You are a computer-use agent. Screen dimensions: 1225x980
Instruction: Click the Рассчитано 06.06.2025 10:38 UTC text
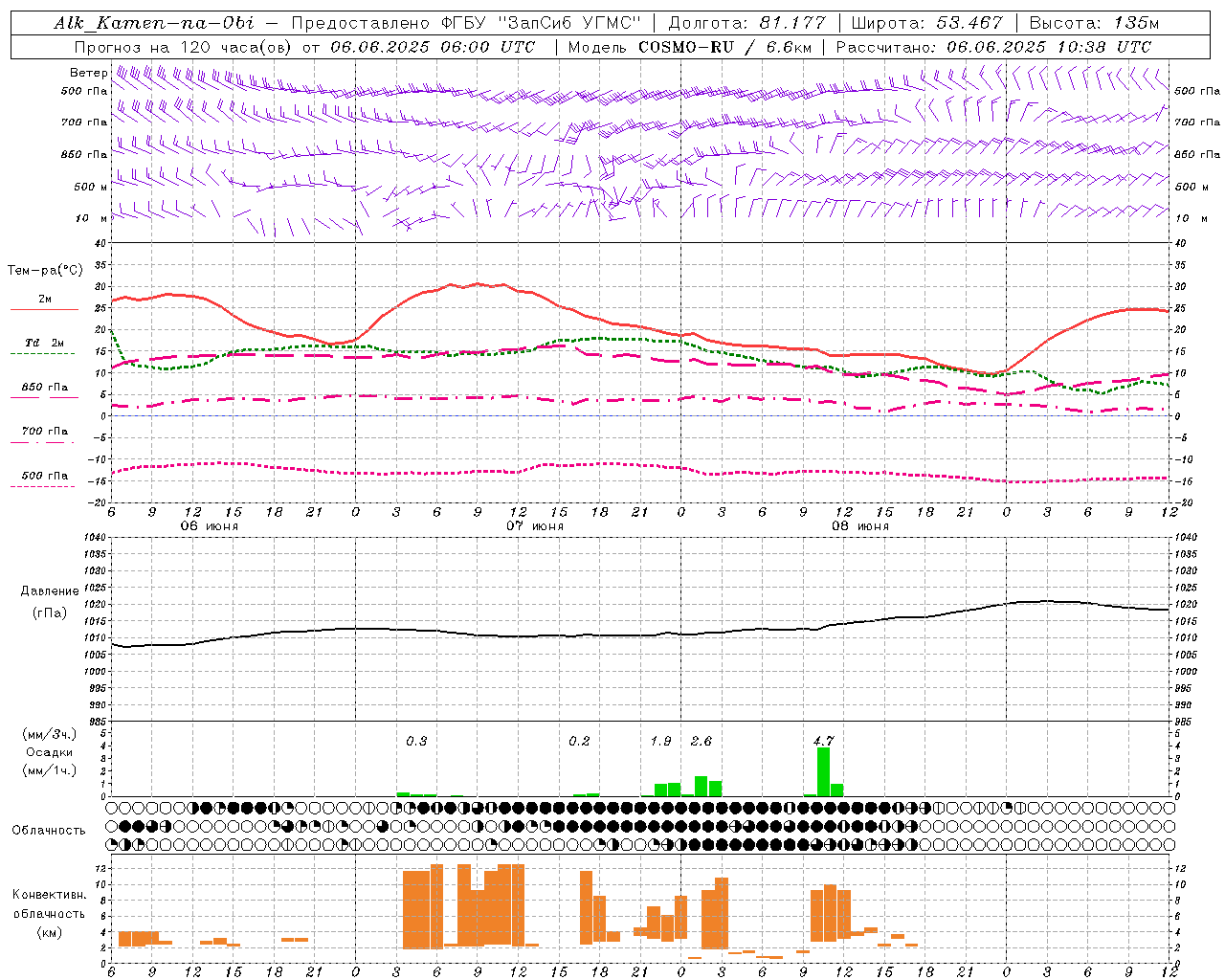[994, 46]
